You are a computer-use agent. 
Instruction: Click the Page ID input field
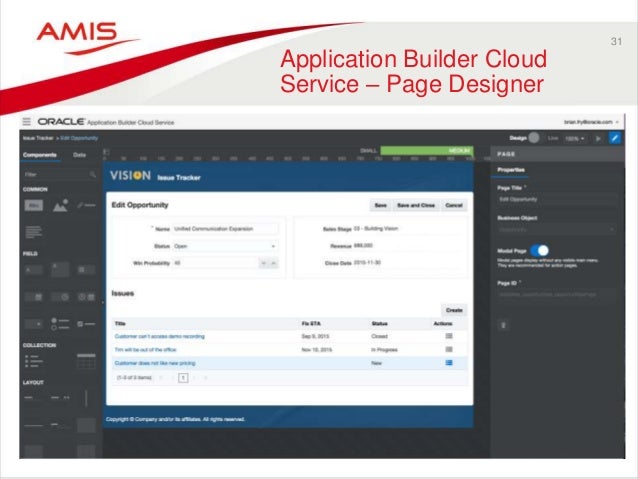556,294
